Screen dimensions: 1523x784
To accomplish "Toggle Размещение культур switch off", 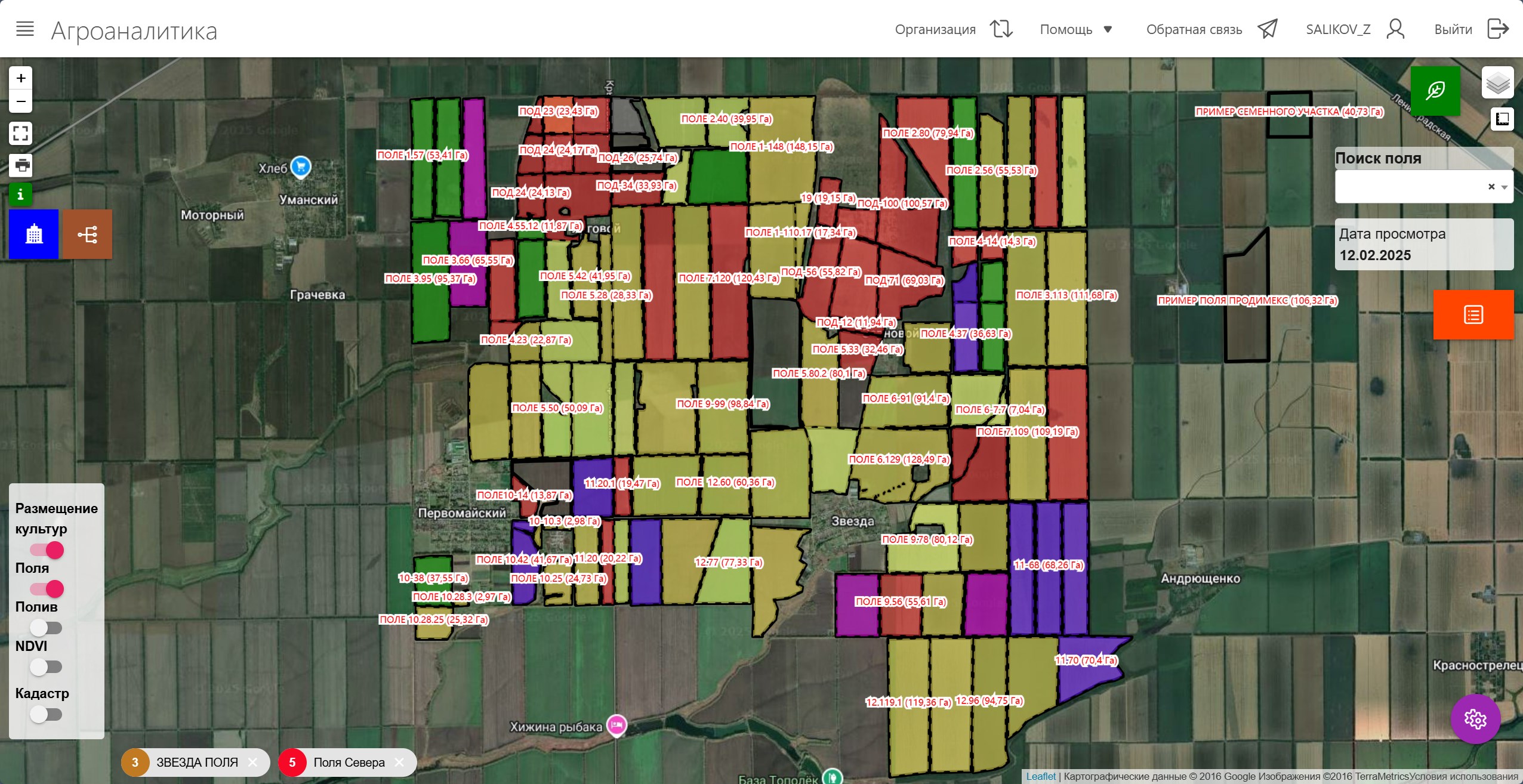I will coord(47,550).
